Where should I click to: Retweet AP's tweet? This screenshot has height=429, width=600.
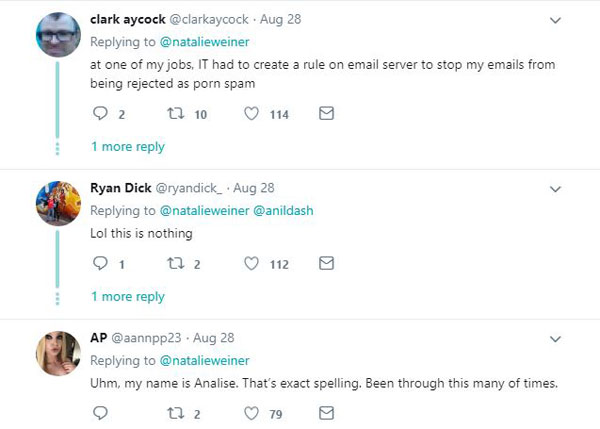(x=176, y=413)
